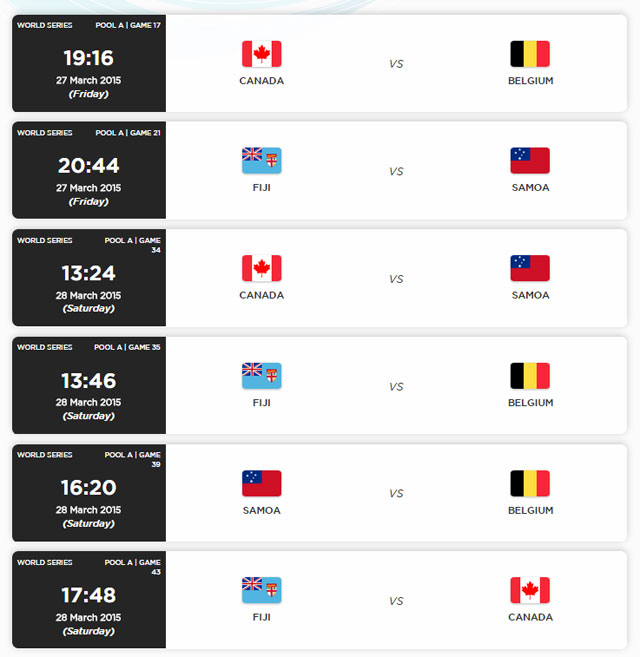The image size is (640, 657).
Task: Click the Canada flag in Game 43
Action: tap(530, 590)
